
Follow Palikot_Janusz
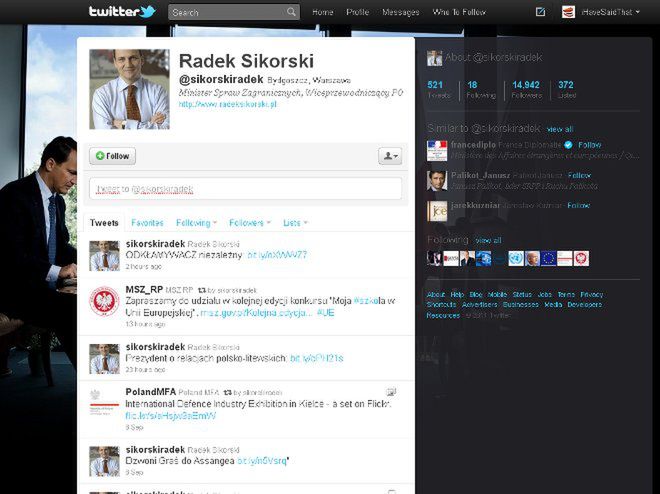point(579,175)
